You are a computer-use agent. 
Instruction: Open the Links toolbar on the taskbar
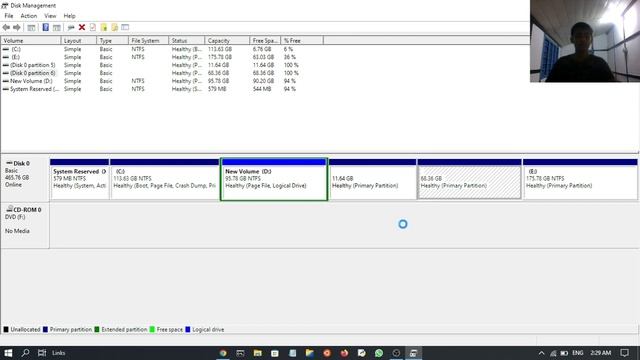pyautogui.click(x=58, y=353)
